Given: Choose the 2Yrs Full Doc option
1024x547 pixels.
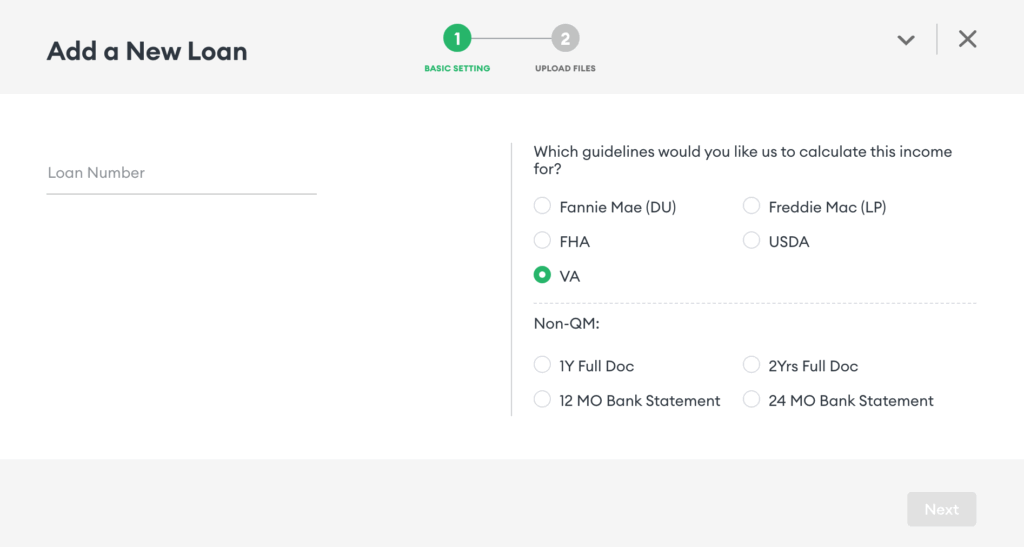Looking at the screenshot, I should click(751, 365).
